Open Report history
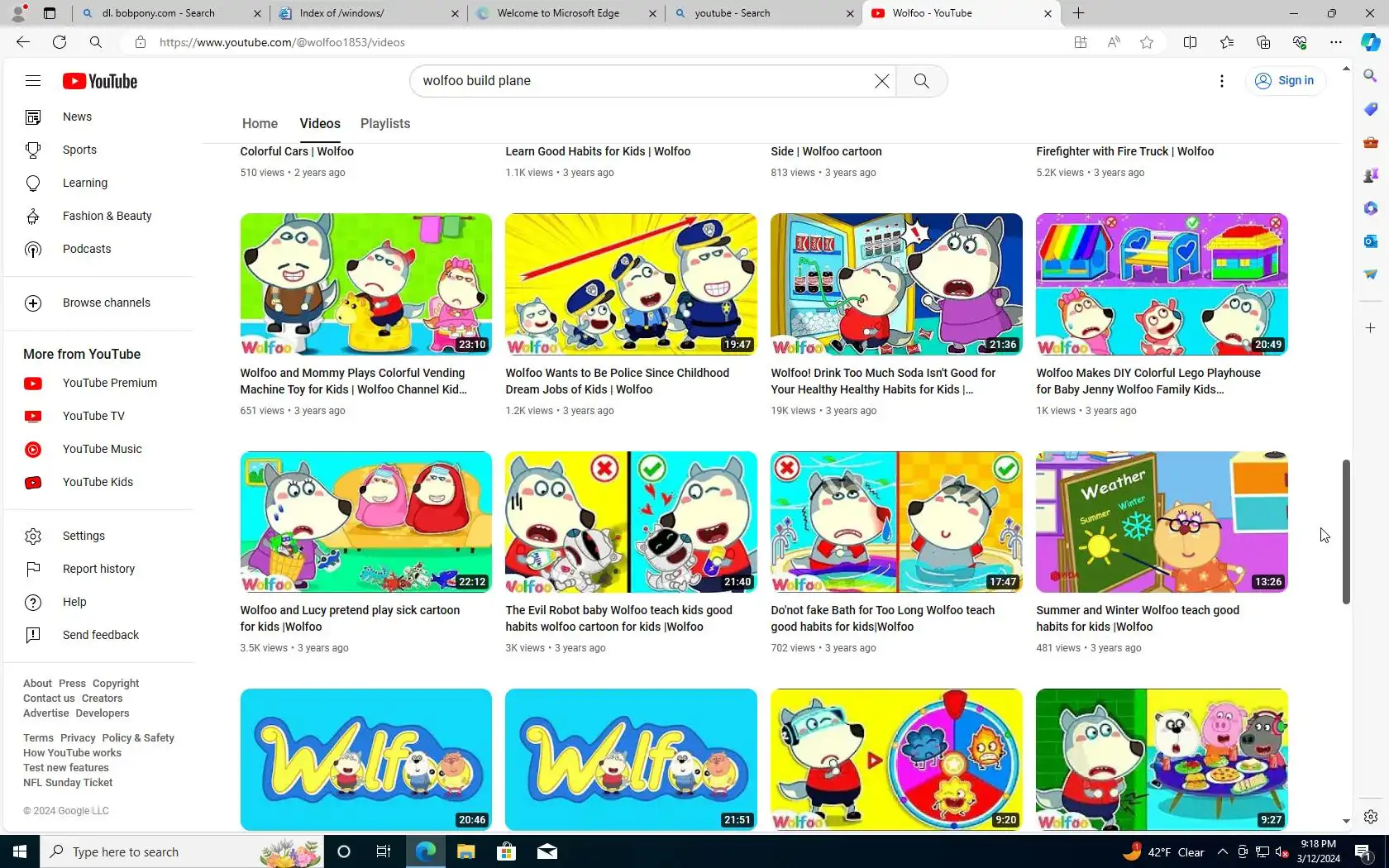1389x868 pixels. [x=99, y=570]
